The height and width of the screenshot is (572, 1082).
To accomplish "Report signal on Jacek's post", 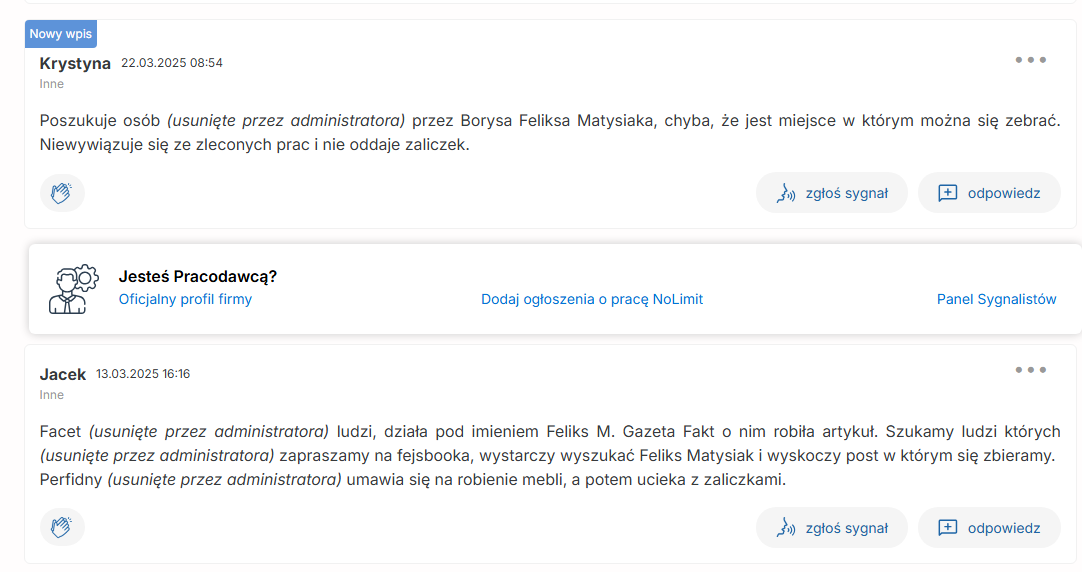I will pyautogui.click(x=831, y=528).
